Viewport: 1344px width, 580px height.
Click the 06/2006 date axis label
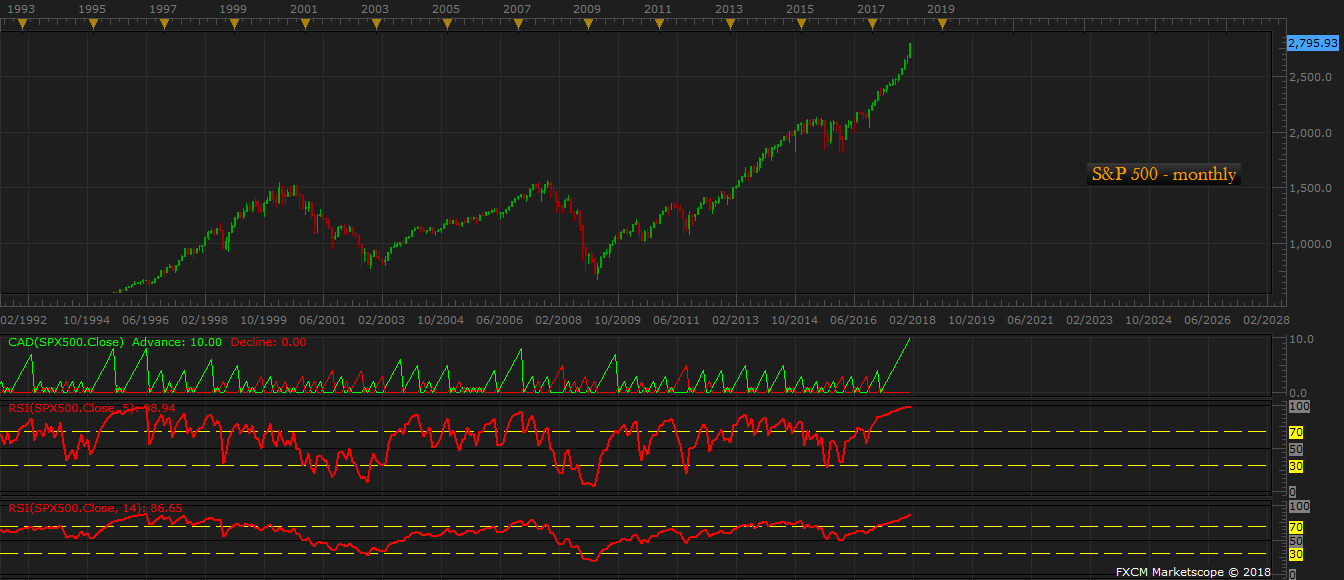point(499,321)
